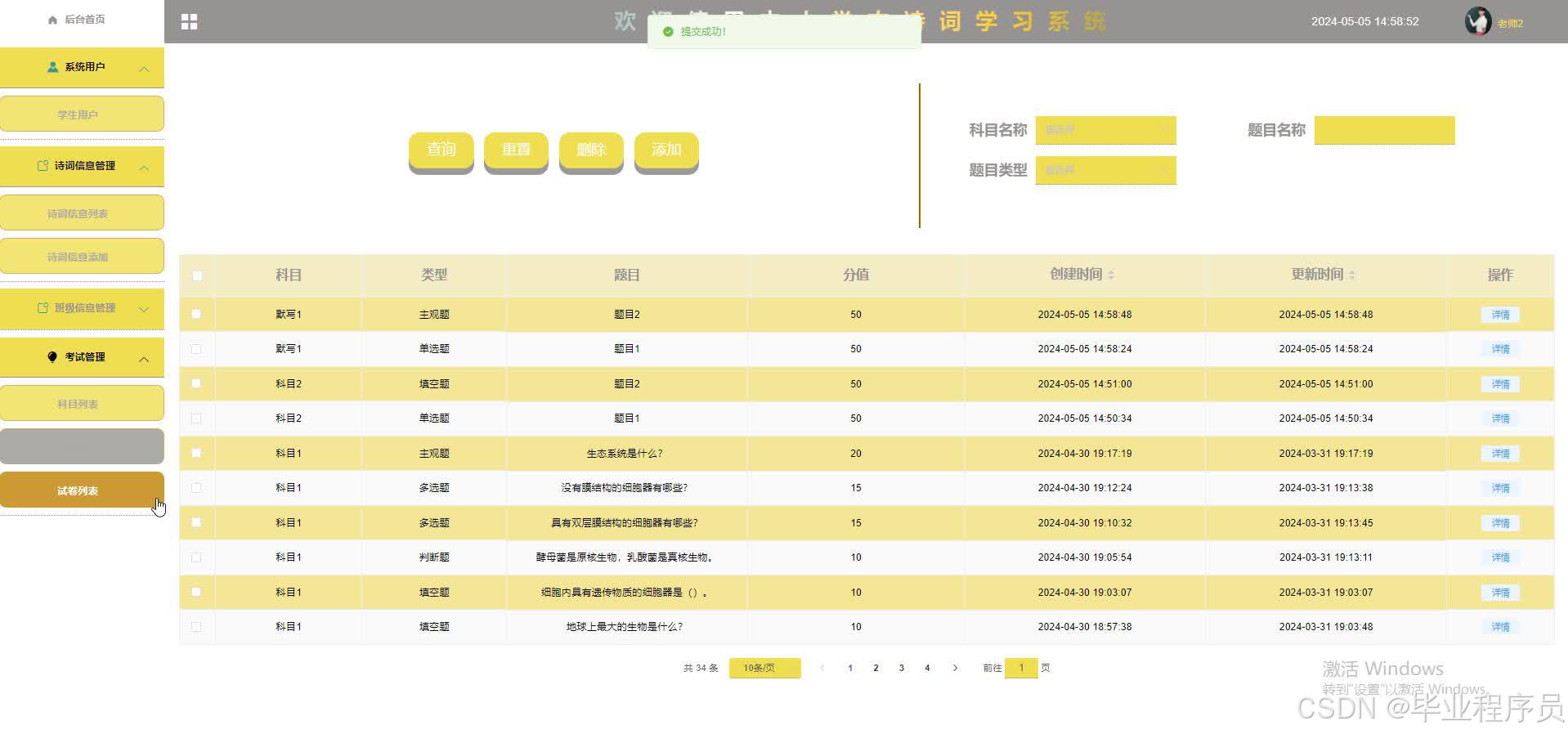The height and width of the screenshot is (734, 1568).
Task: Open 诗词信息添加 menu item
Action: click(x=82, y=256)
